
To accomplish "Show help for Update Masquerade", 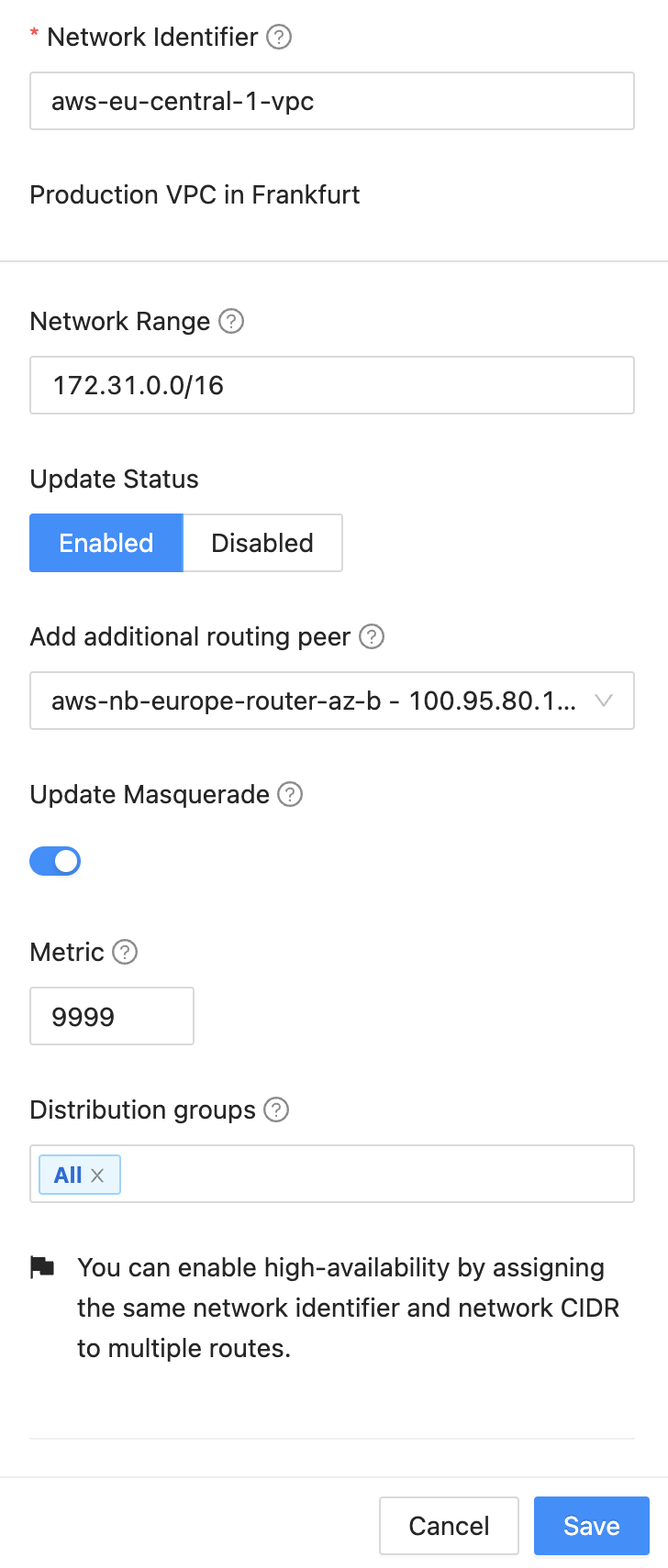I will 290,794.
